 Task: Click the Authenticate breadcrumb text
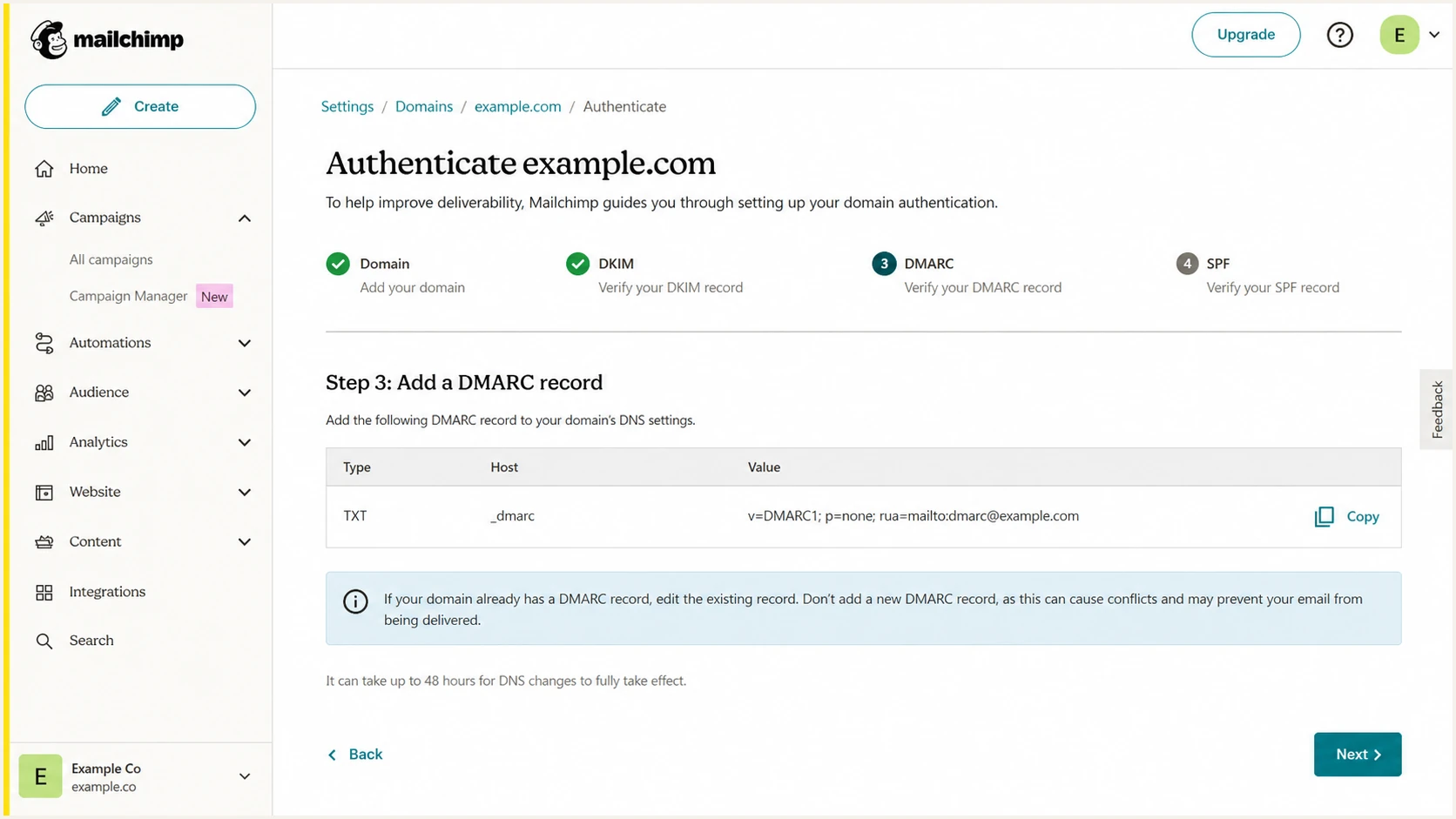click(624, 106)
